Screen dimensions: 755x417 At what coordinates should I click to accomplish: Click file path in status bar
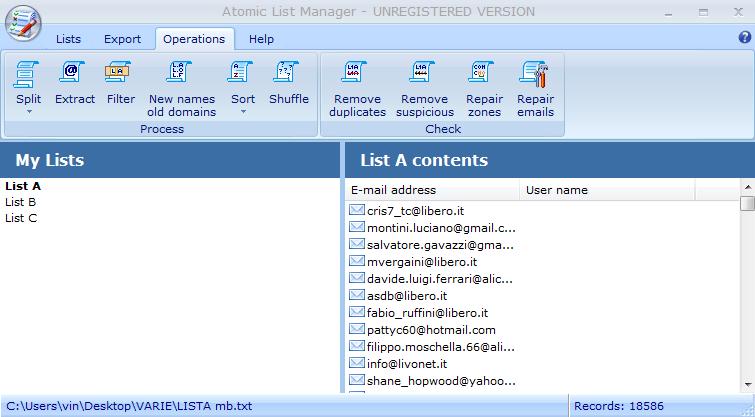pos(129,406)
